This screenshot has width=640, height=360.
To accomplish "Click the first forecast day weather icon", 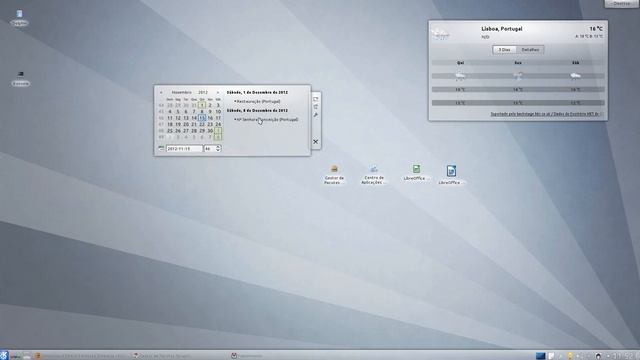I will point(460,76).
